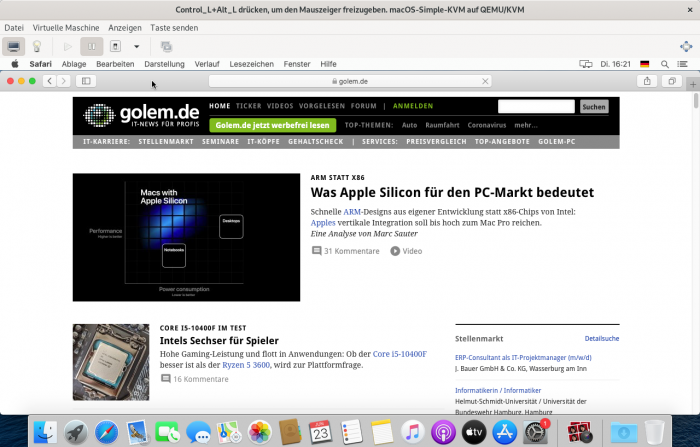Image resolution: width=700 pixels, height=447 pixels.
Task: Open Safari's Darstellung menu
Action: tap(164, 64)
